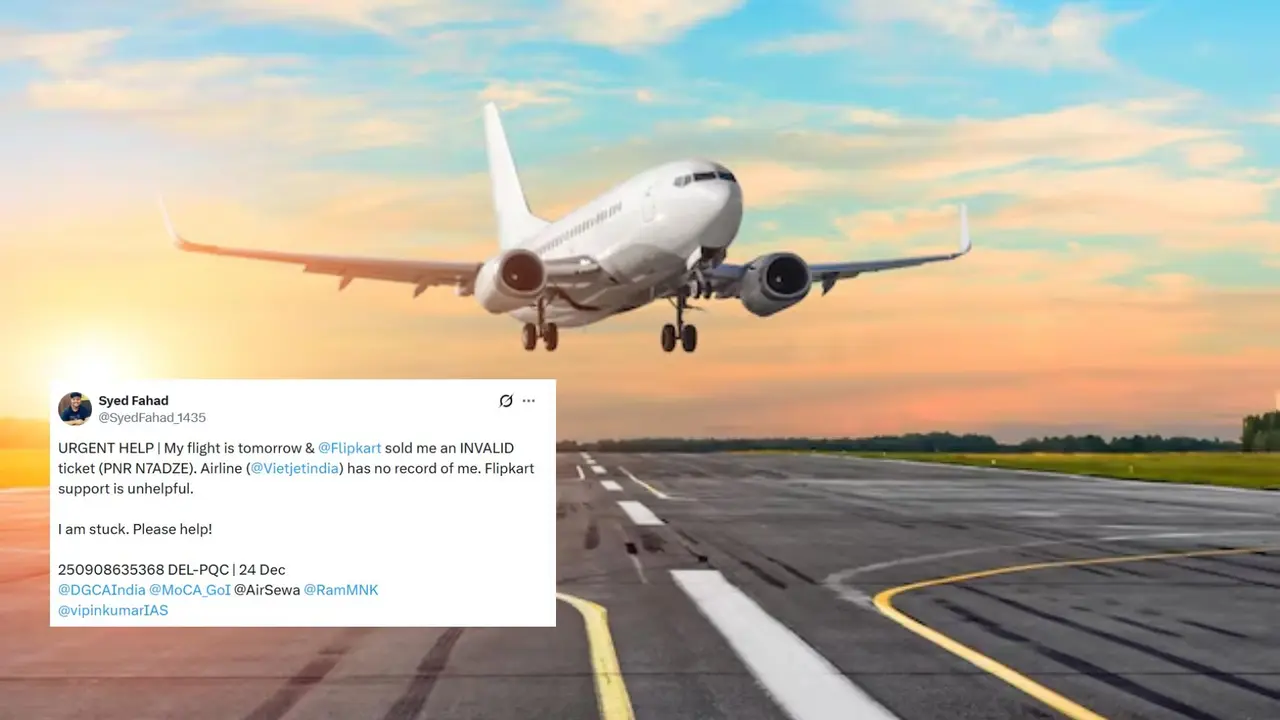Click the jet engine under left wing
This screenshot has width=1280, height=720.
tap(510, 281)
